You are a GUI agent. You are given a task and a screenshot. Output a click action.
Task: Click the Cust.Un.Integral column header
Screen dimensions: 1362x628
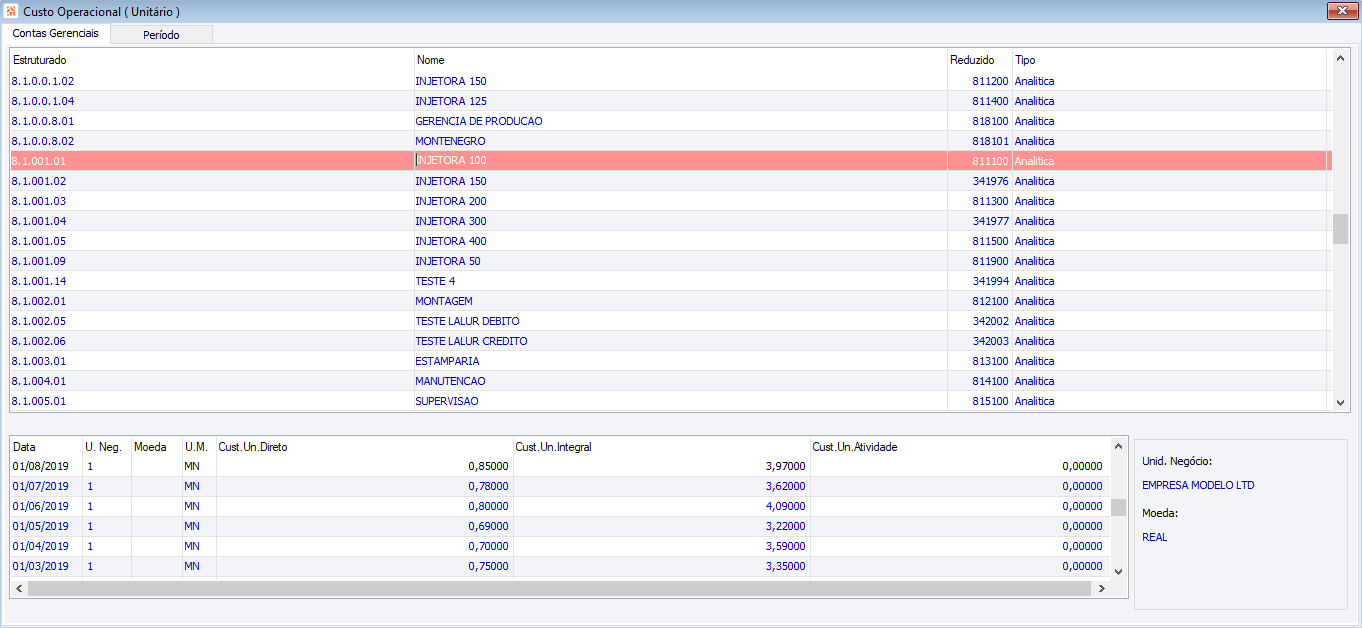(661, 447)
